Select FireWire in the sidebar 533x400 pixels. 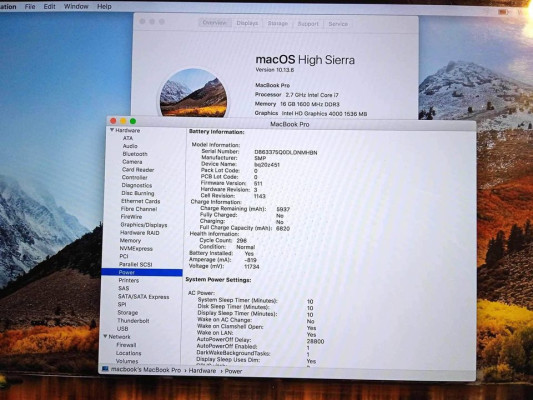131,217
